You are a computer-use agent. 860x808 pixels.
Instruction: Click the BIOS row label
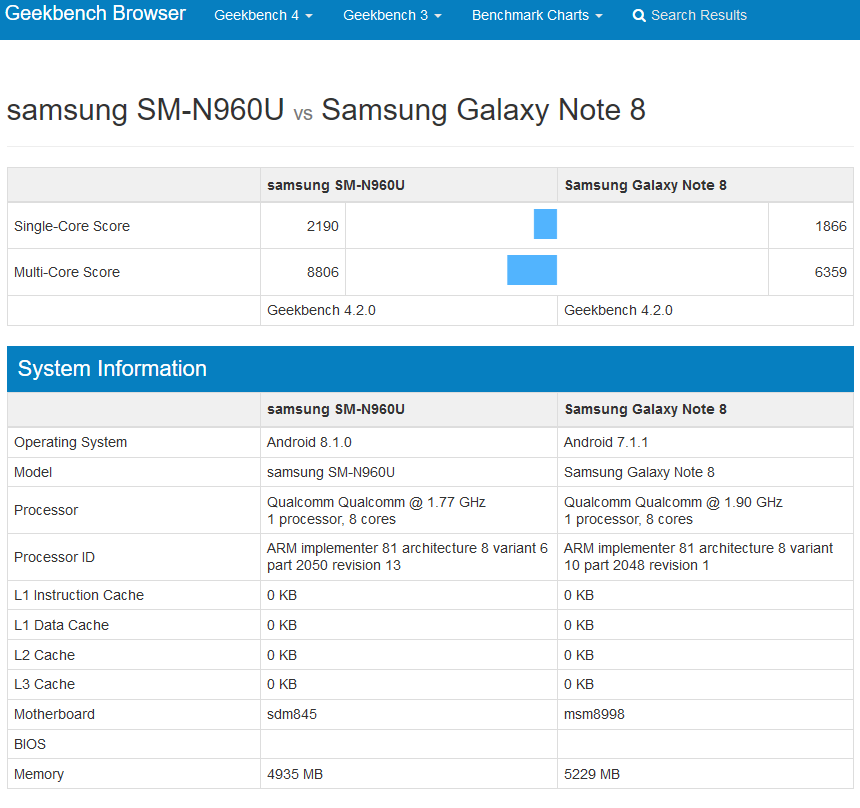coord(30,744)
